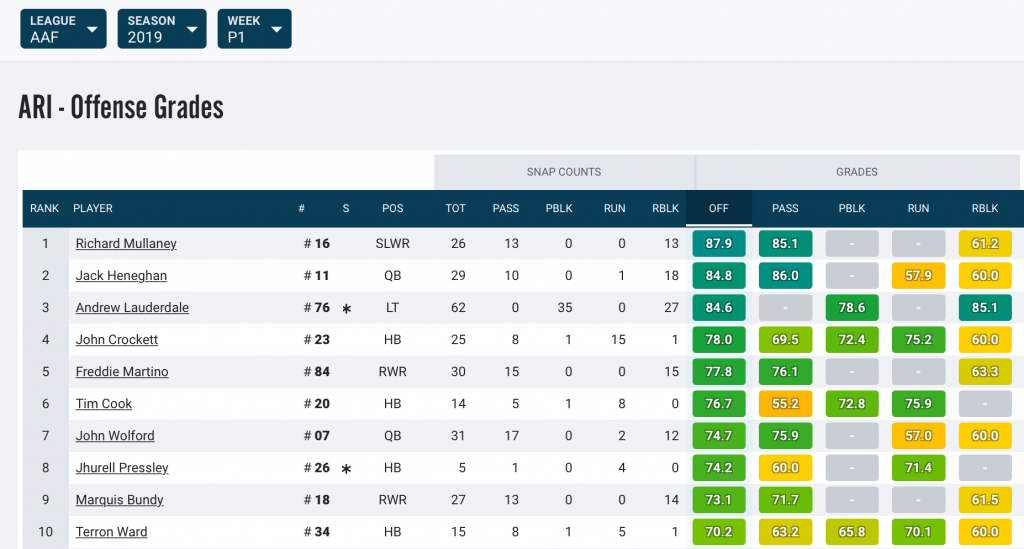Viewport: 1024px width, 549px height.
Task: Click Jhurell Pressley's 71.4 run grade
Action: [918, 467]
